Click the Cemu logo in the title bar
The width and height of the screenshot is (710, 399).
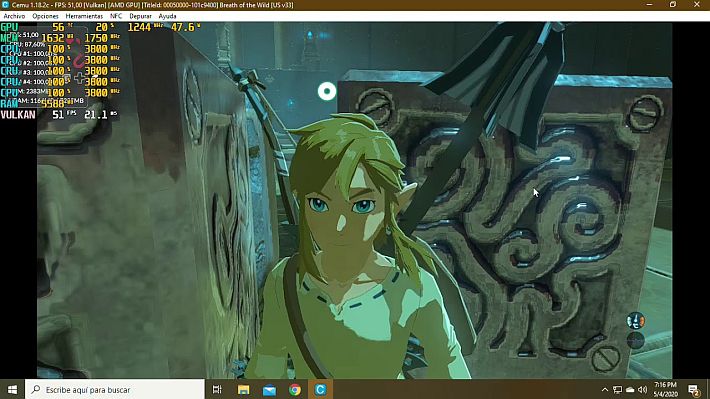[5, 5]
